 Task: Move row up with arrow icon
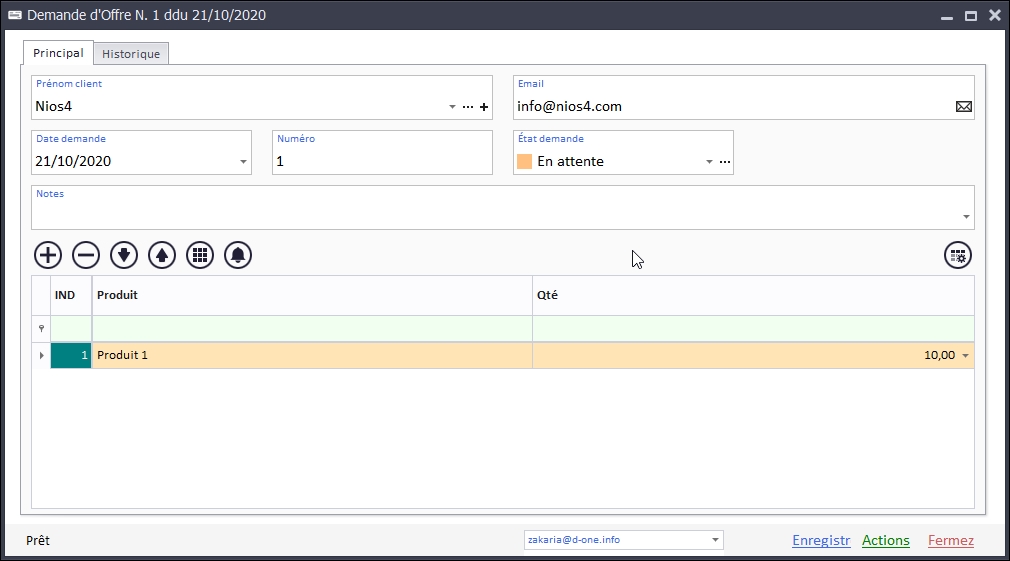(162, 255)
